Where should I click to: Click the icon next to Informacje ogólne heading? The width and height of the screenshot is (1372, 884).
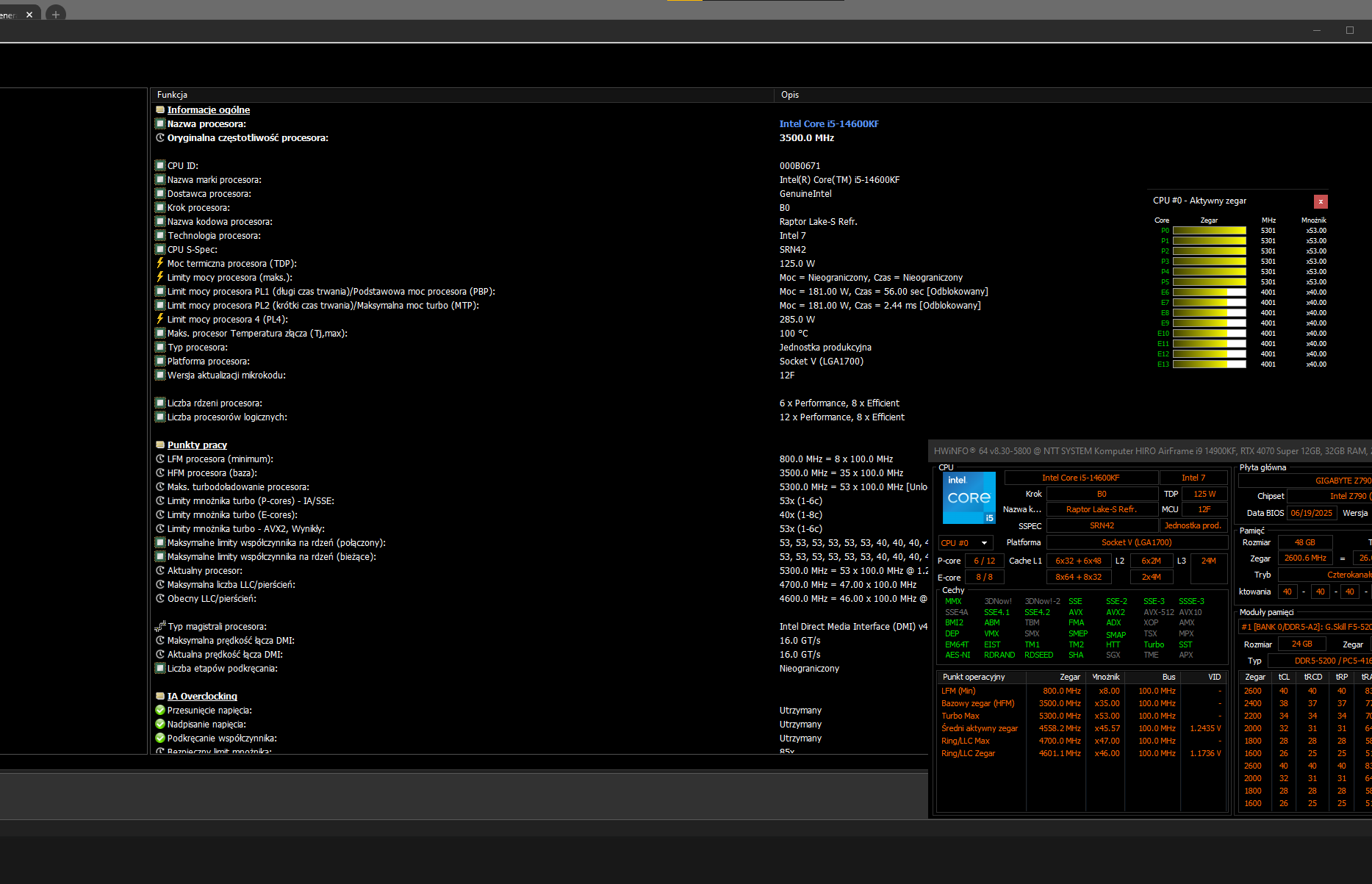[x=159, y=109]
